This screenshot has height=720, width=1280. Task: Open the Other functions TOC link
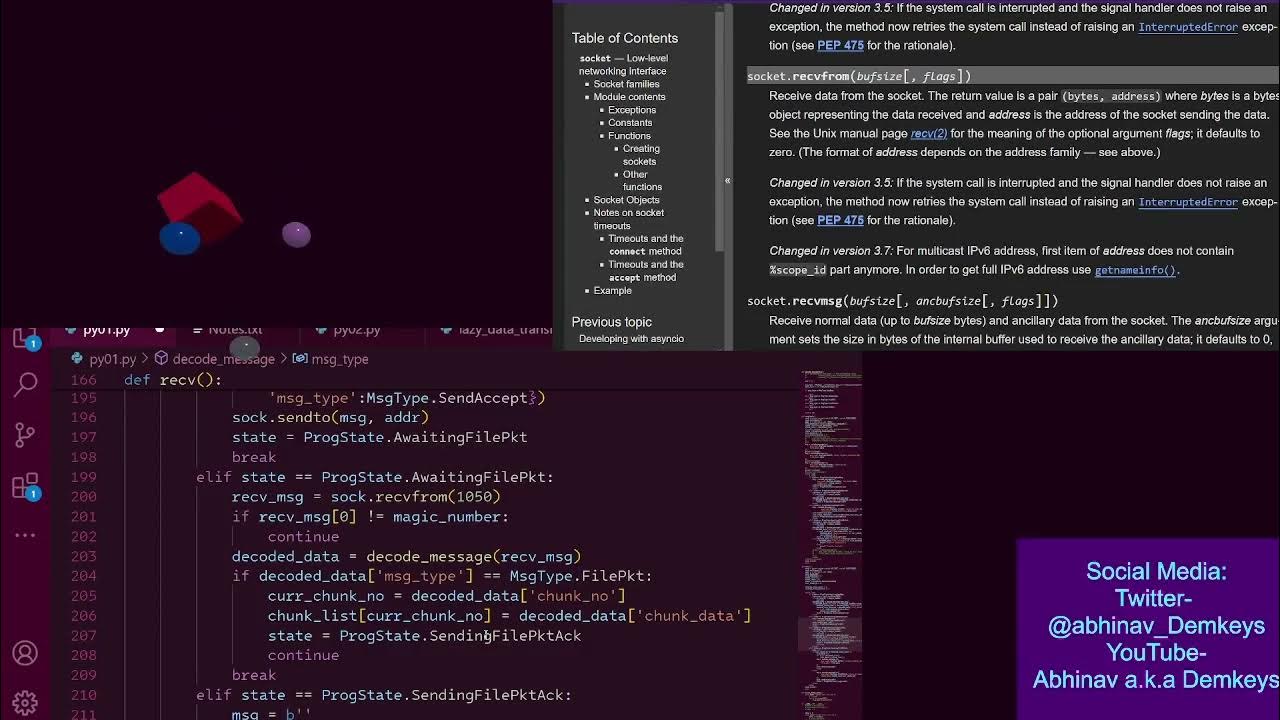[x=642, y=181]
